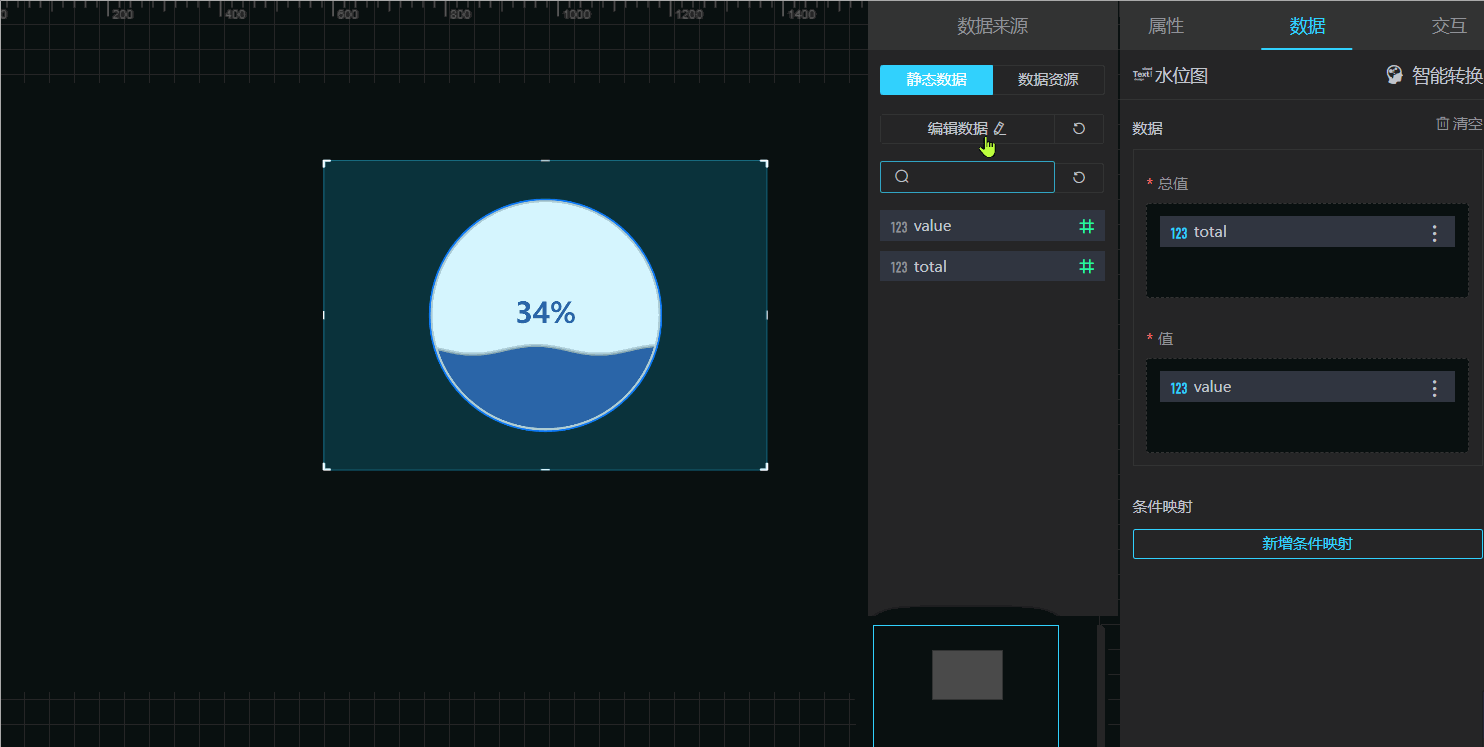Click 123 icon in 总值 total chip
Viewport: 1484px width, 747px height.
click(1179, 233)
